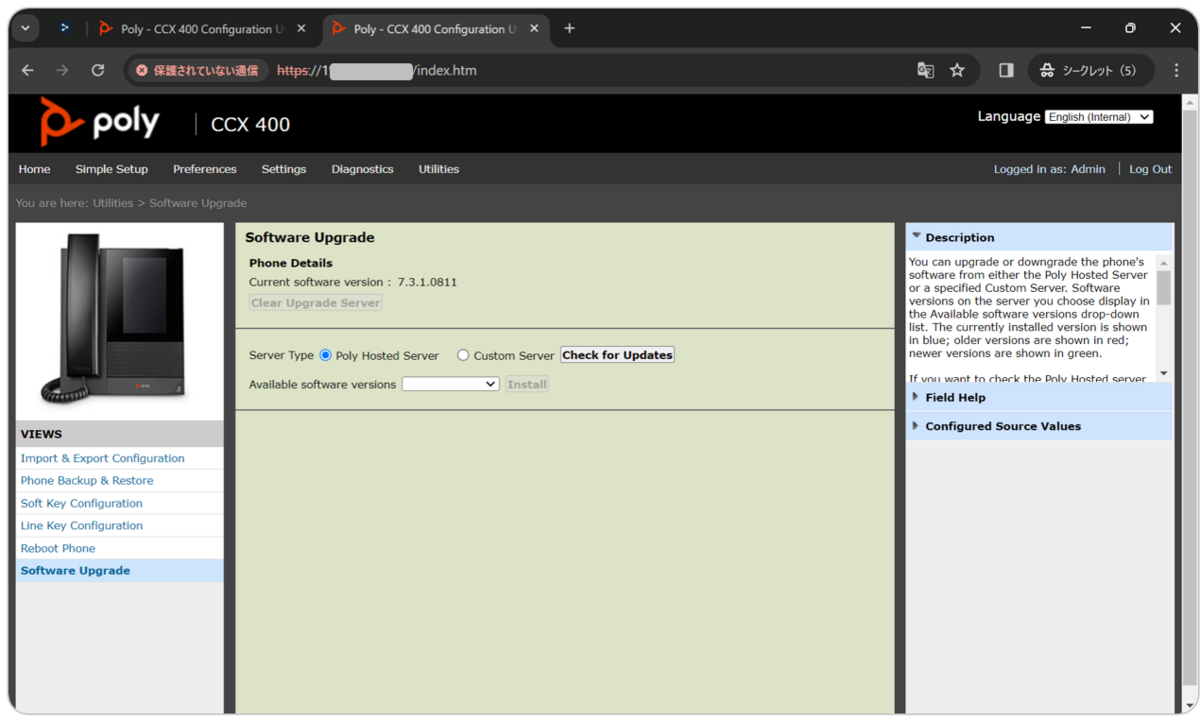Viewport: 1200px width, 722px height.
Task: Click the Check for Updates button
Action: click(x=617, y=355)
